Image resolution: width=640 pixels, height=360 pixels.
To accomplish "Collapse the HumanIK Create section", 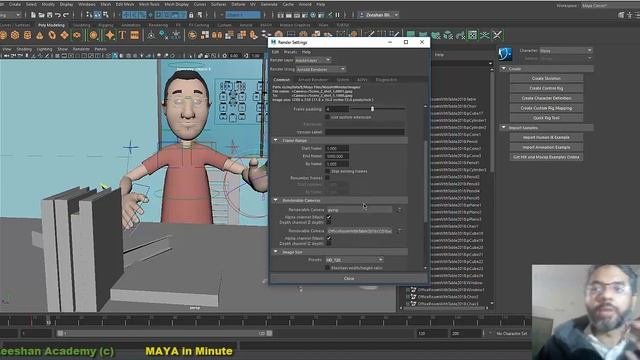I will [504, 69].
